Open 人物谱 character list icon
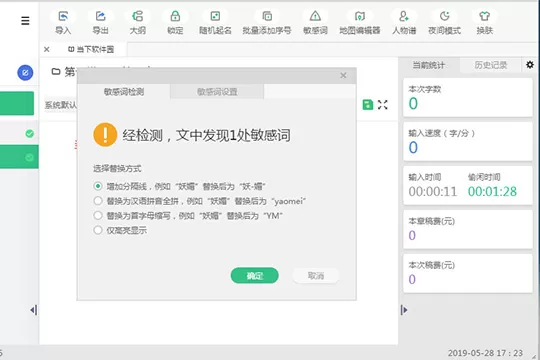540x360 pixels. pyautogui.click(x=404, y=22)
